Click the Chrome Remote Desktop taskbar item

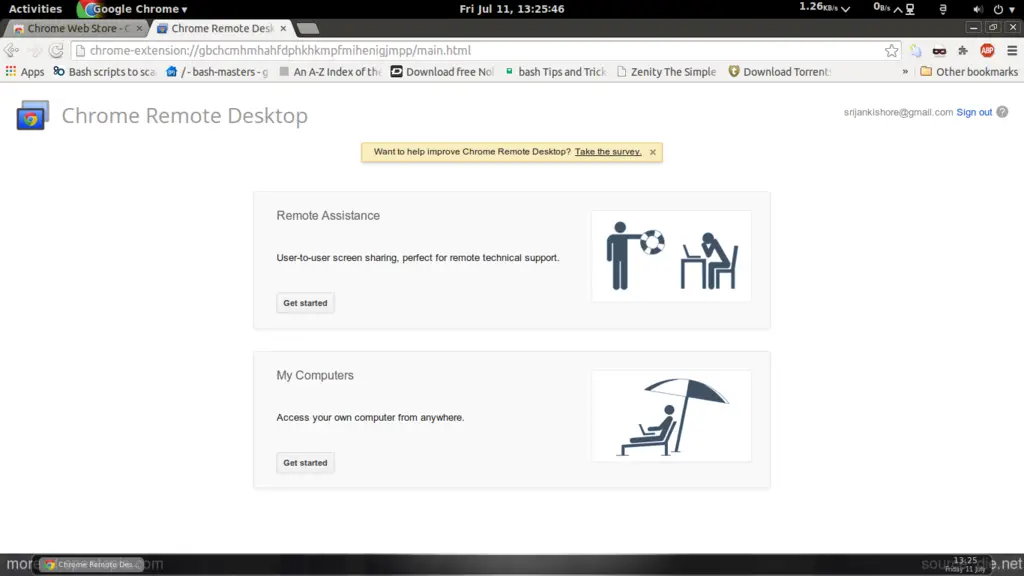(91, 564)
